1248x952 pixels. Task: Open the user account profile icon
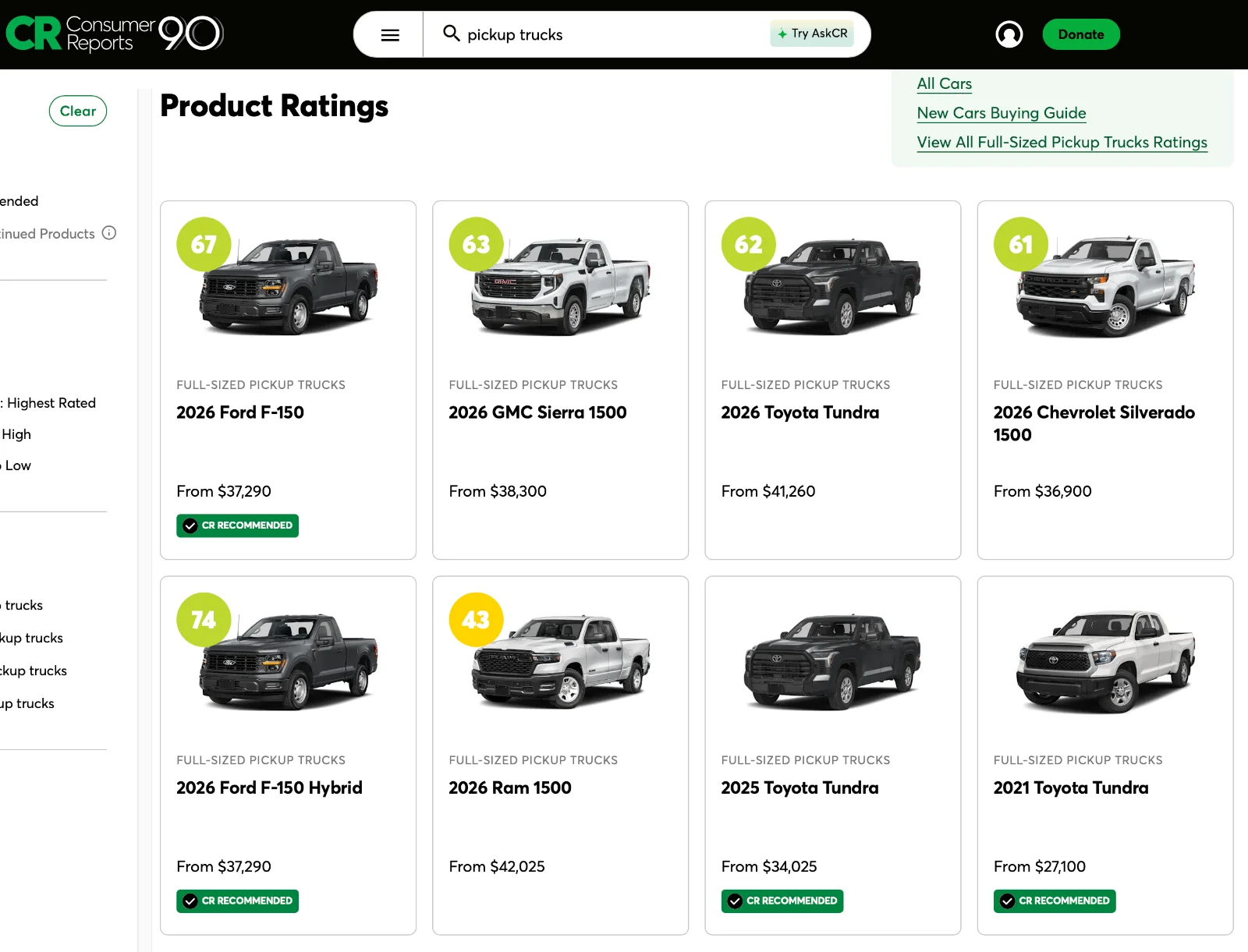(1009, 34)
